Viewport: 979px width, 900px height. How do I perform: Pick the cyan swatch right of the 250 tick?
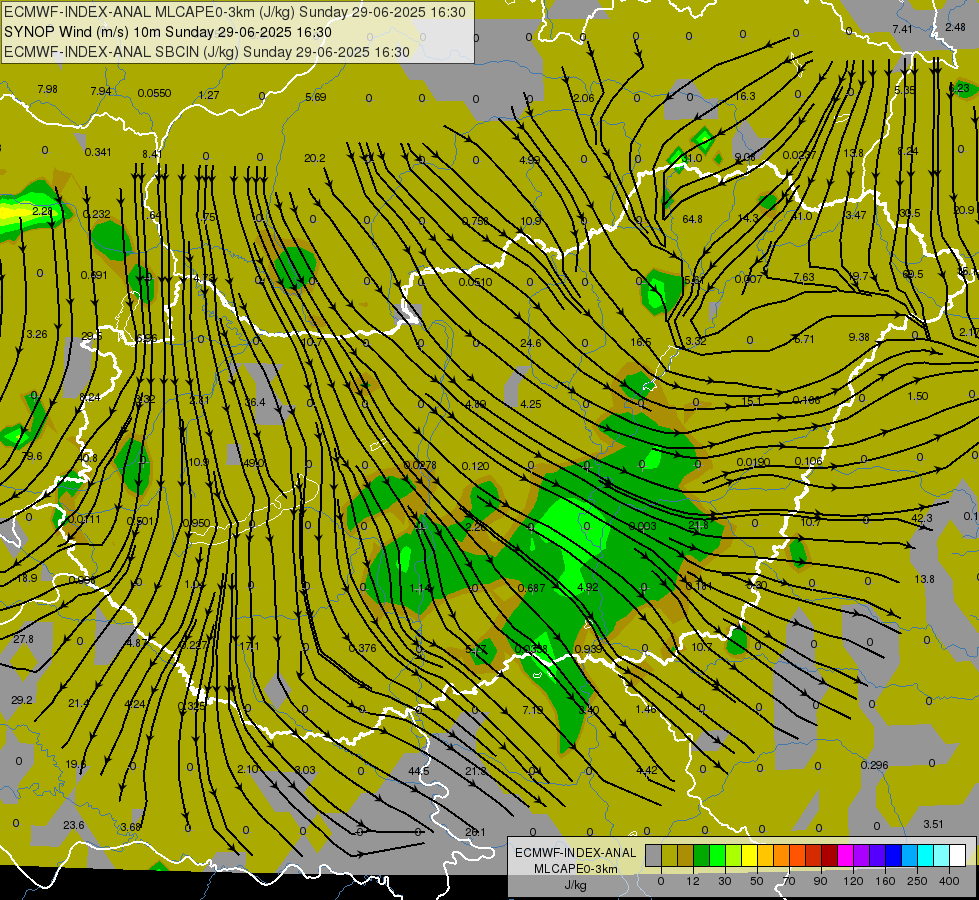[926, 855]
